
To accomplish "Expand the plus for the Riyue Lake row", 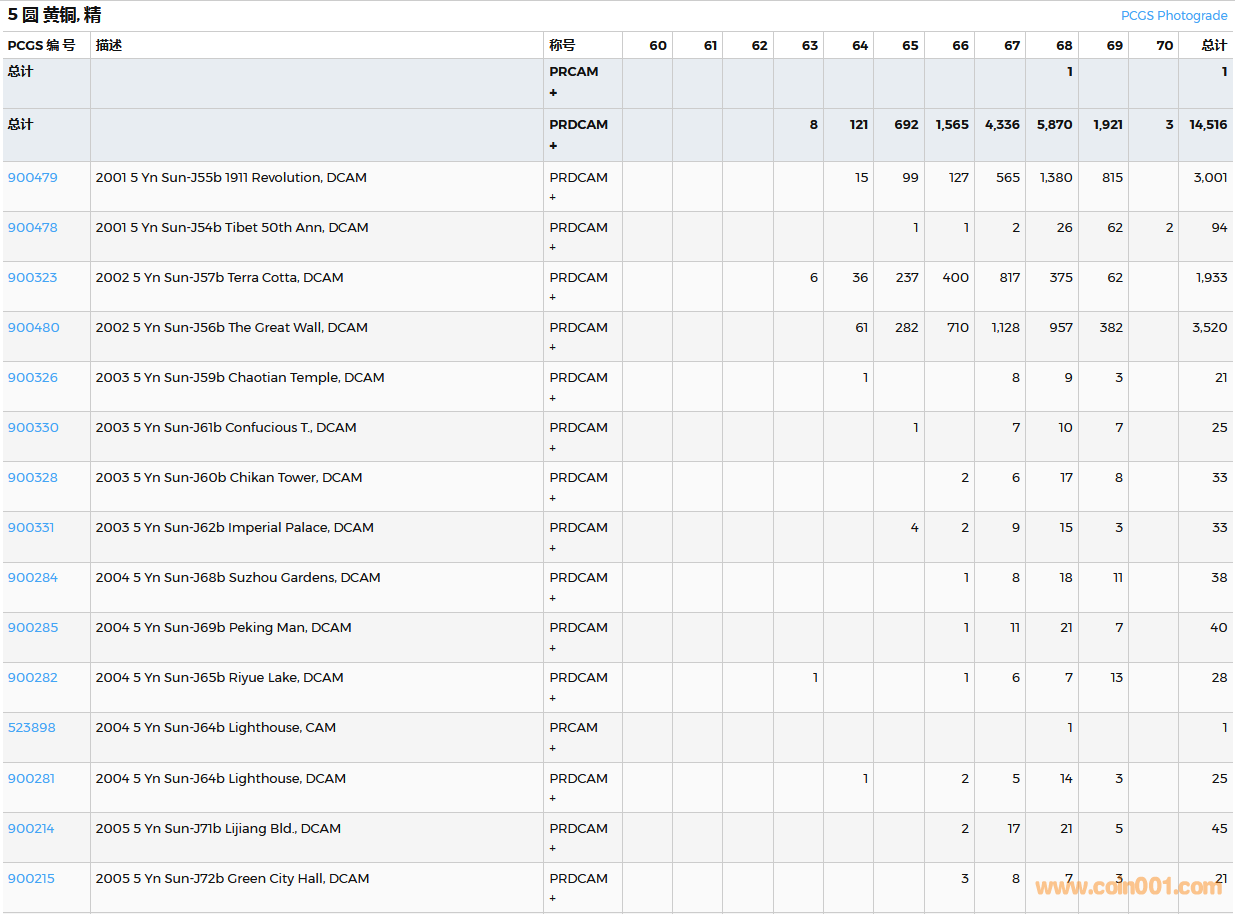I will click(x=553, y=698).
